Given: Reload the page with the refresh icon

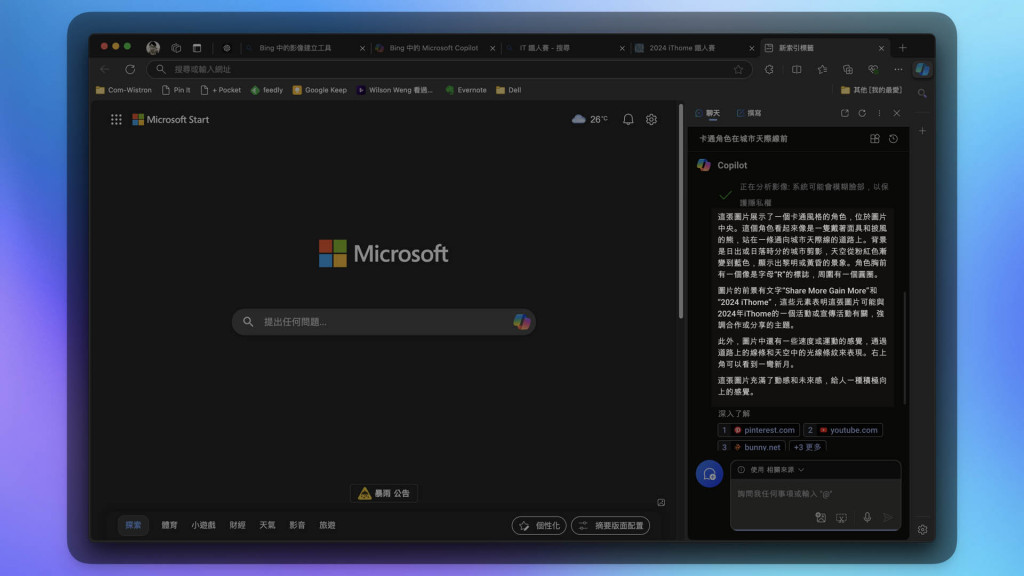Looking at the screenshot, I should click(130, 69).
